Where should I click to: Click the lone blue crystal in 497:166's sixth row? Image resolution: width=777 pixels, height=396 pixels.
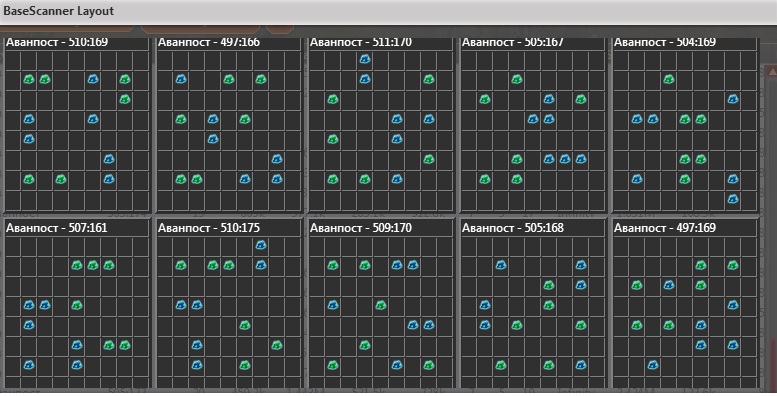click(x=277, y=159)
